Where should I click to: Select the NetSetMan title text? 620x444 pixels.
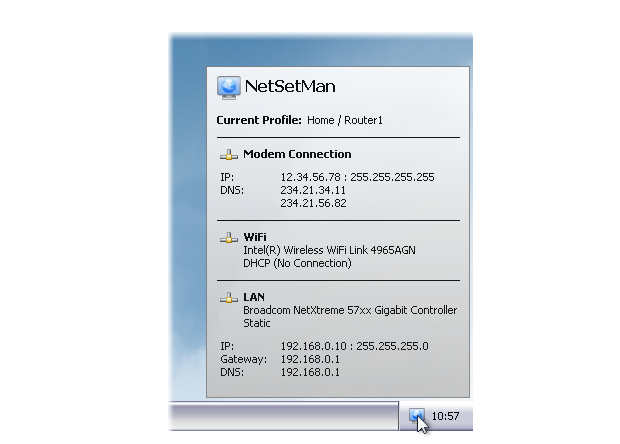pos(290,86)
